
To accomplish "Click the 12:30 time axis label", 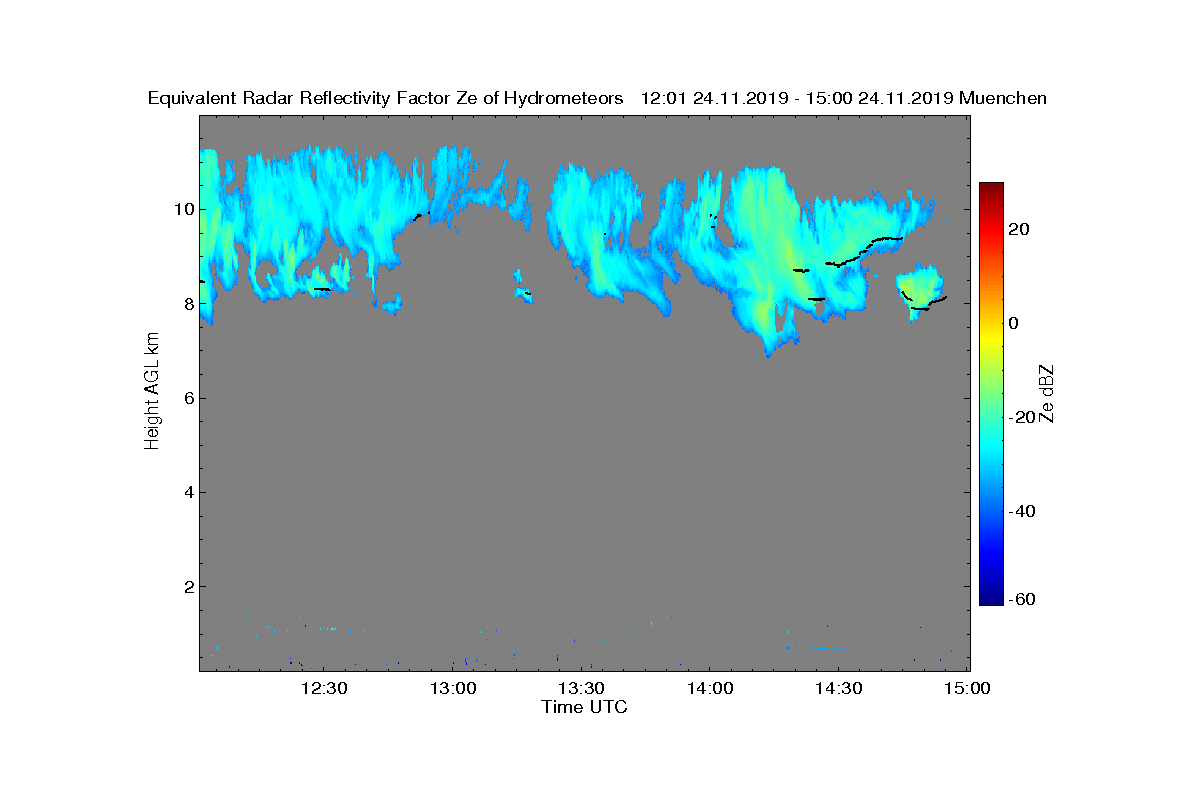I will tap(324, 689).
